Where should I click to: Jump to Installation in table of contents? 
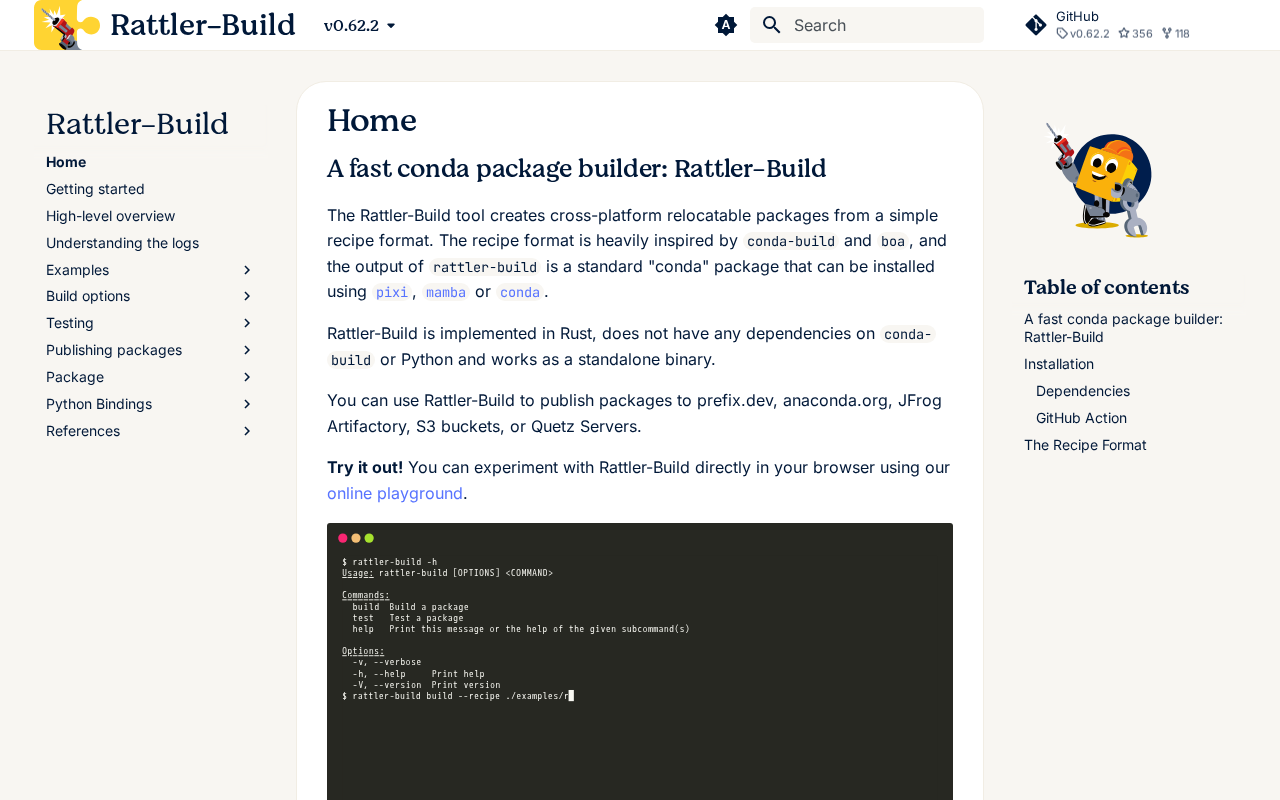coord(1059,364)
